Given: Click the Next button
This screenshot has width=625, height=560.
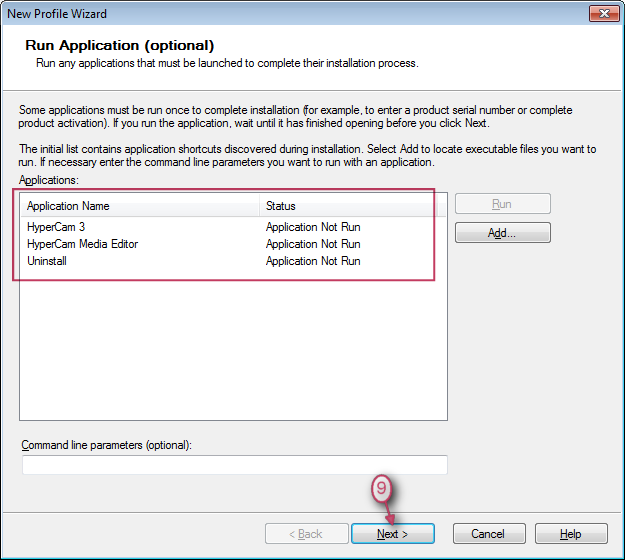Looking at the screenshot, I should click(393, 533).
